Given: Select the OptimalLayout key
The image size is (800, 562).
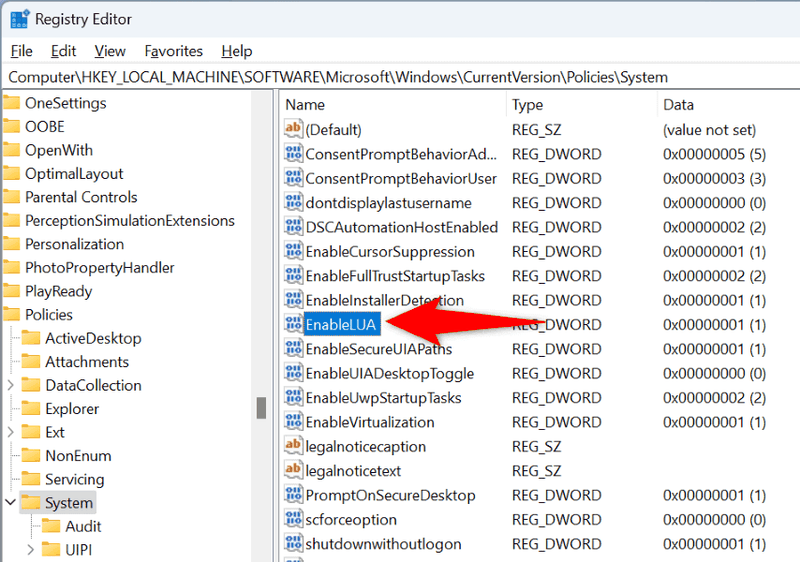Looking at the screenshot, I should [x=74, y=173].
